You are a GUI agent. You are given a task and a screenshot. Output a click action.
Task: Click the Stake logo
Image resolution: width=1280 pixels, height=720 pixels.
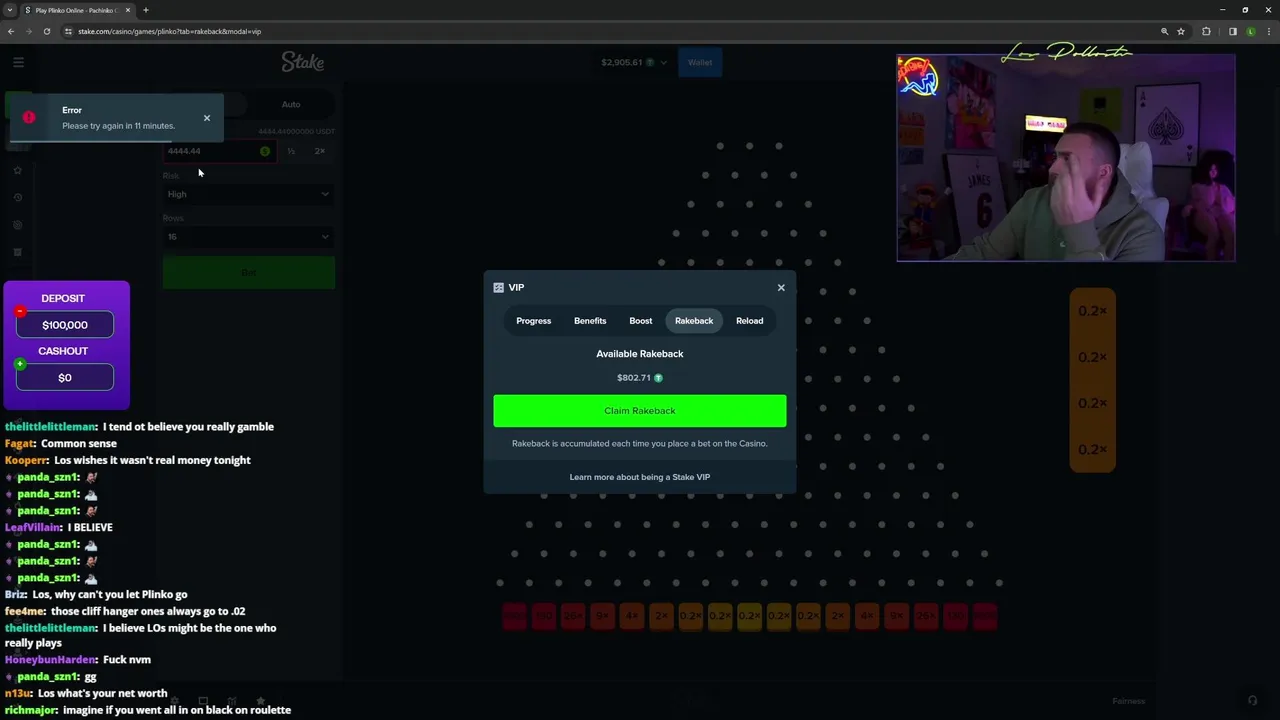(302, 62)
